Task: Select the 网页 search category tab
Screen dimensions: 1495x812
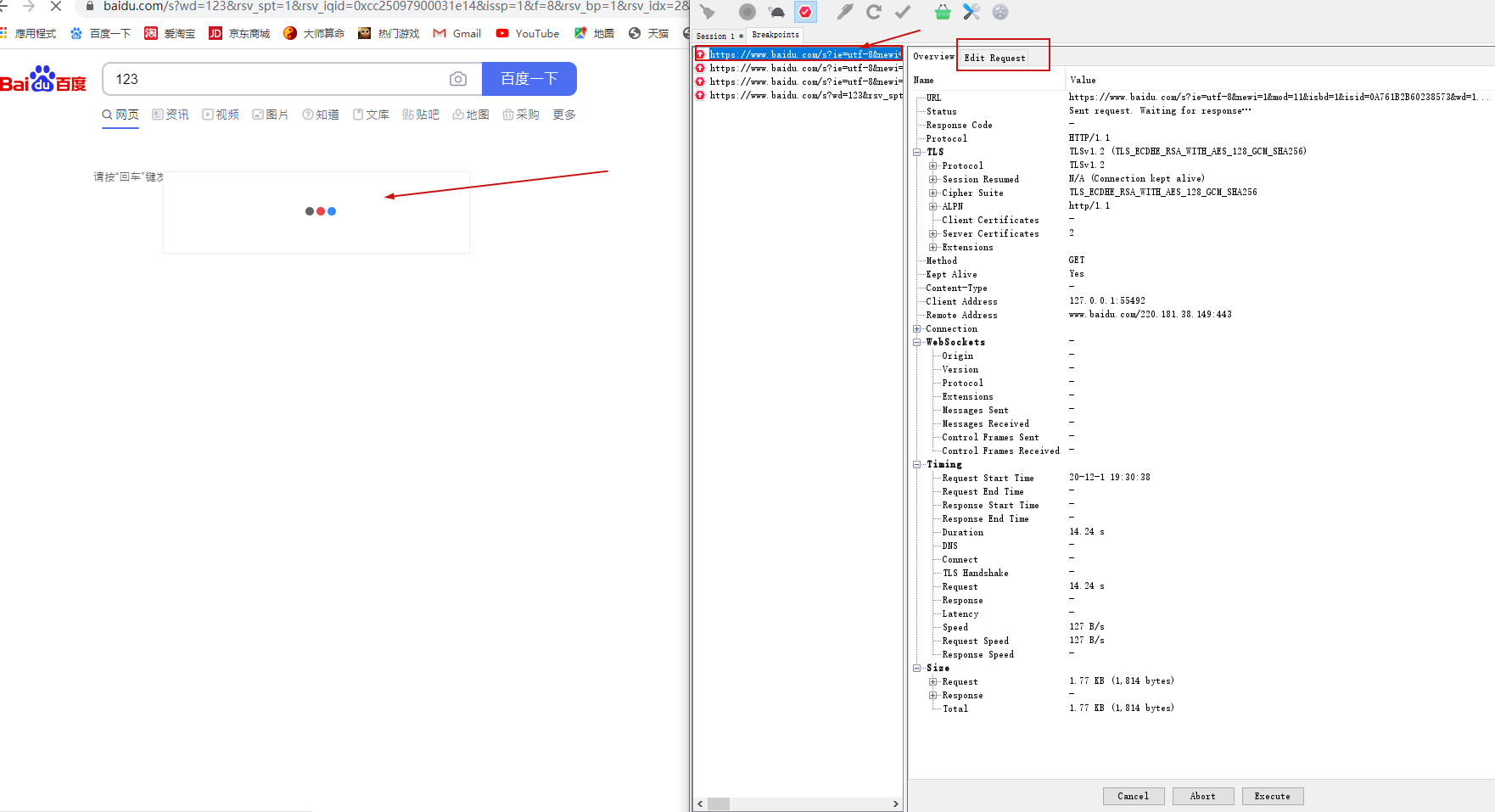Action: pos(120,115)
